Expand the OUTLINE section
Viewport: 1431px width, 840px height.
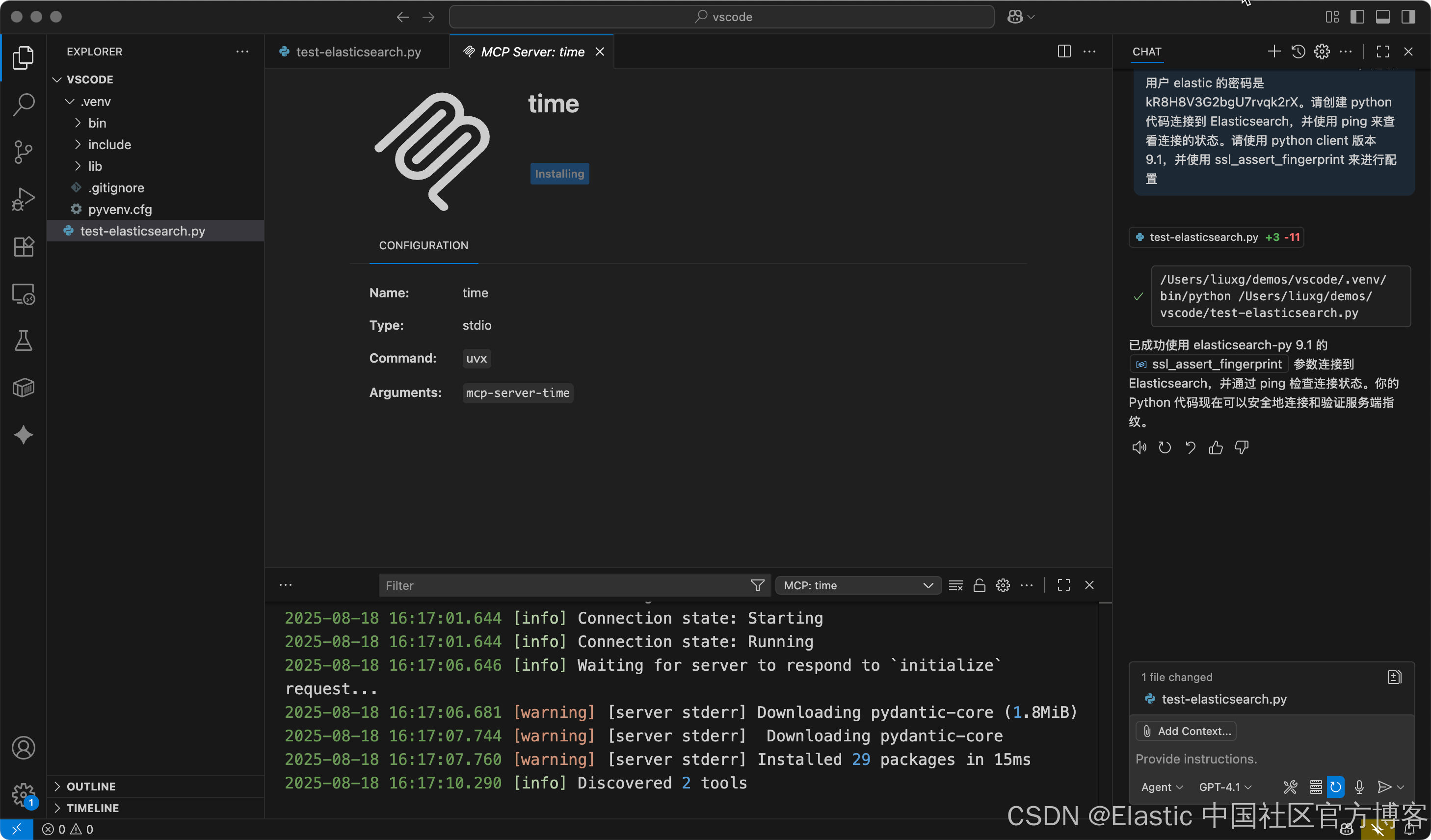point(156,787)
